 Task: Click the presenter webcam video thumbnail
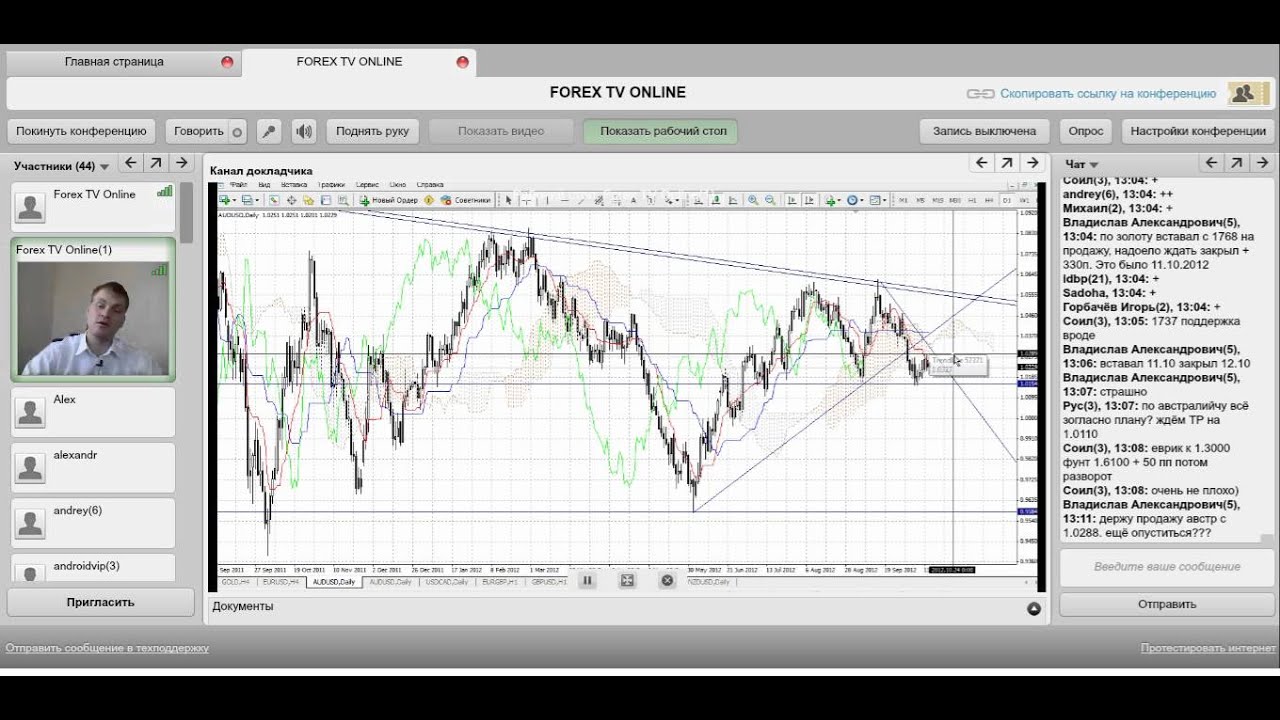(x=93, y=318)
